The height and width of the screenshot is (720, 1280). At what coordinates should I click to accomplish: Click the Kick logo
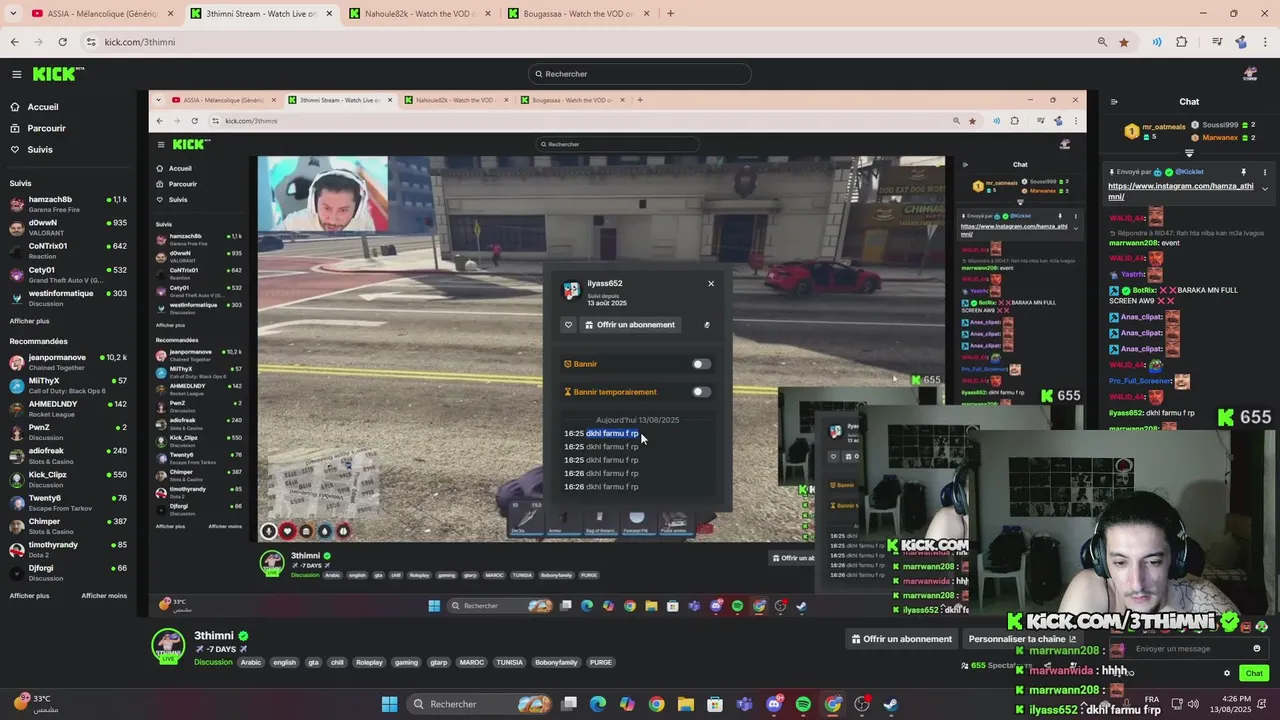(58, 74)
